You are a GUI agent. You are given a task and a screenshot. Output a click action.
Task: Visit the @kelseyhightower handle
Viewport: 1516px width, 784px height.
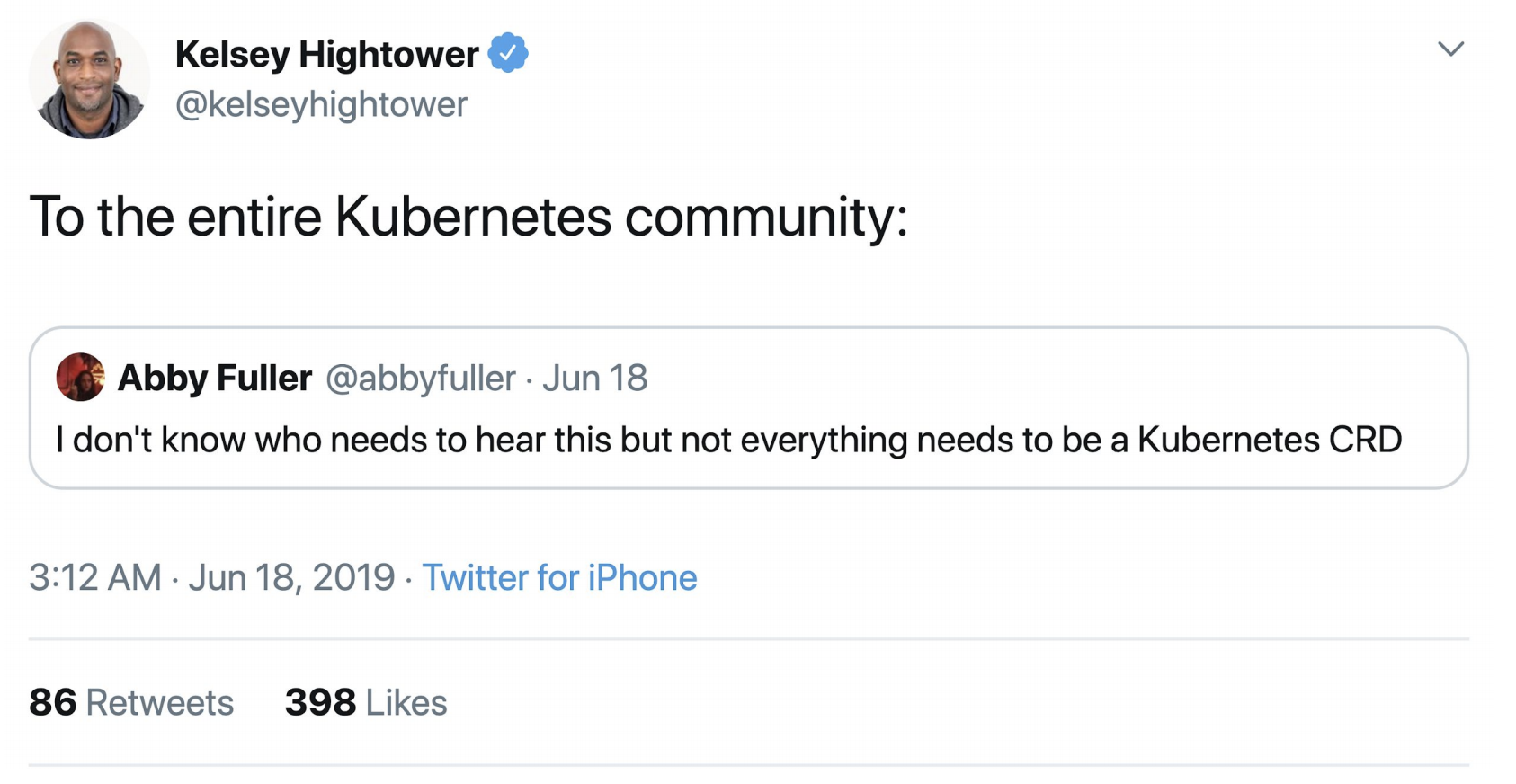[321, 104]
